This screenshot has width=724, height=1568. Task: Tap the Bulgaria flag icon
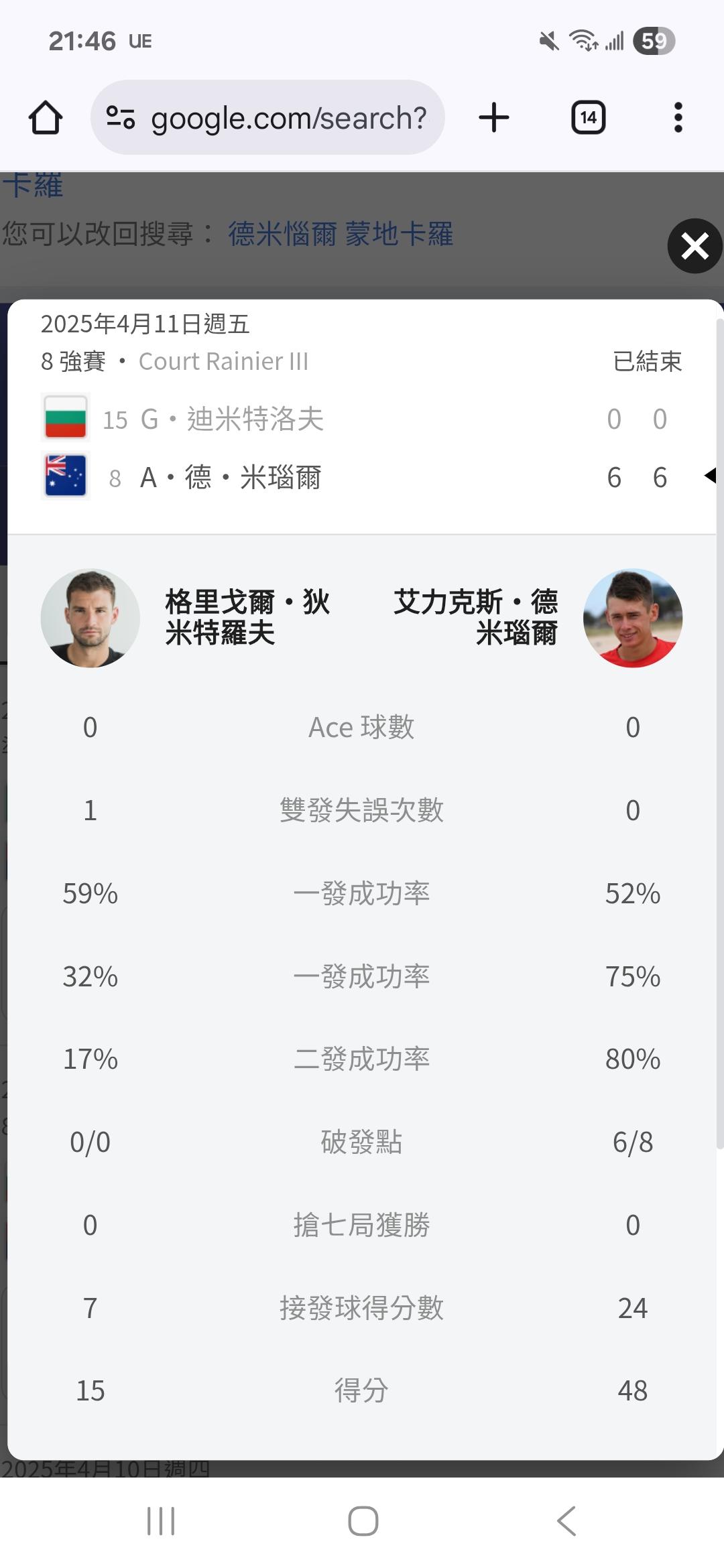(x=65, y=418)
